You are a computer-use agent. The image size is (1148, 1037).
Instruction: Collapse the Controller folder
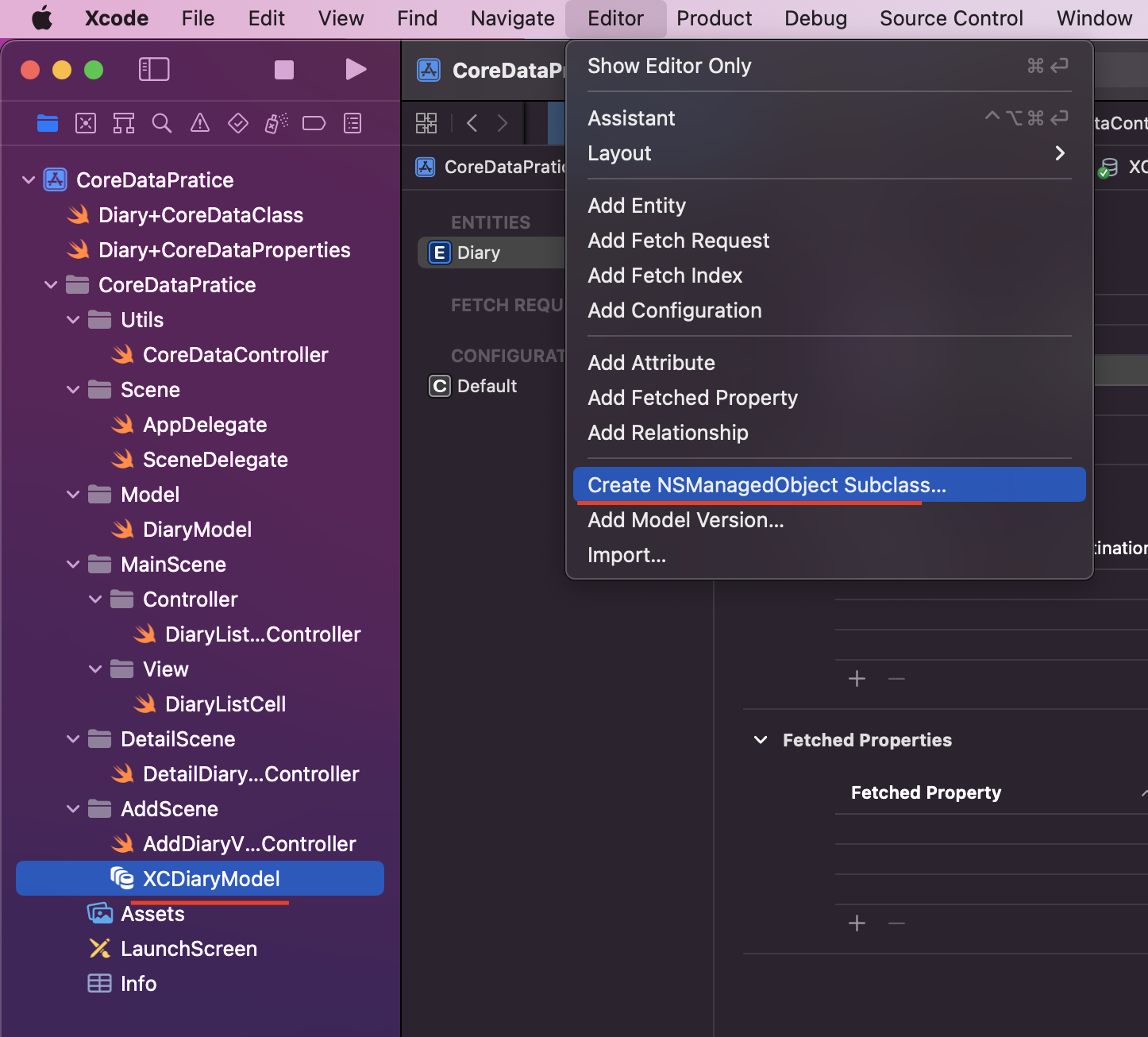click(x=95, y=599)
